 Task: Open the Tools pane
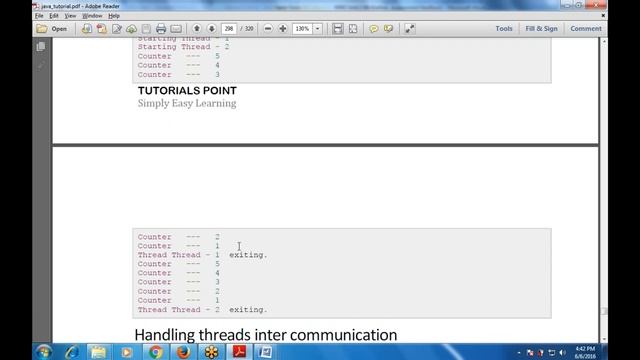(x=504, y=29)
